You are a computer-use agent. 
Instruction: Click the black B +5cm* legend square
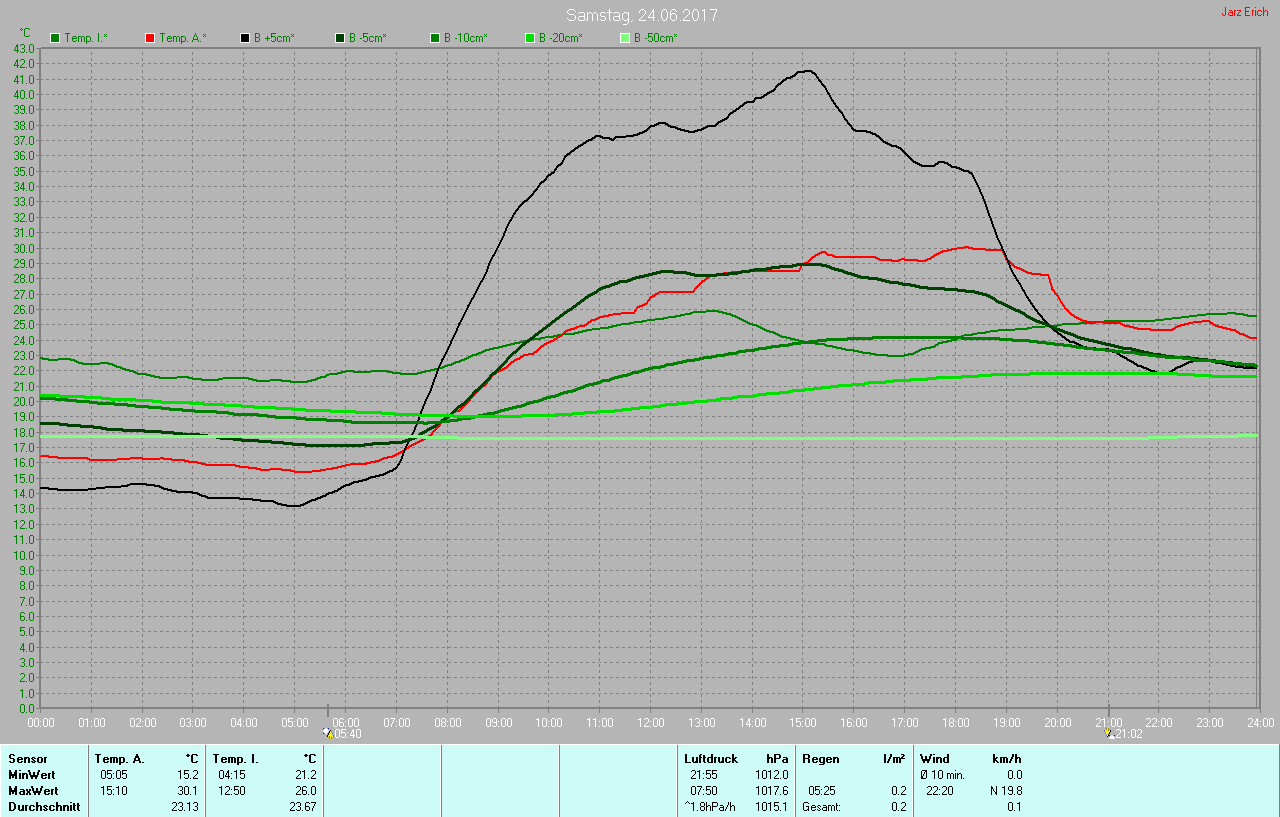coord(245,38)
